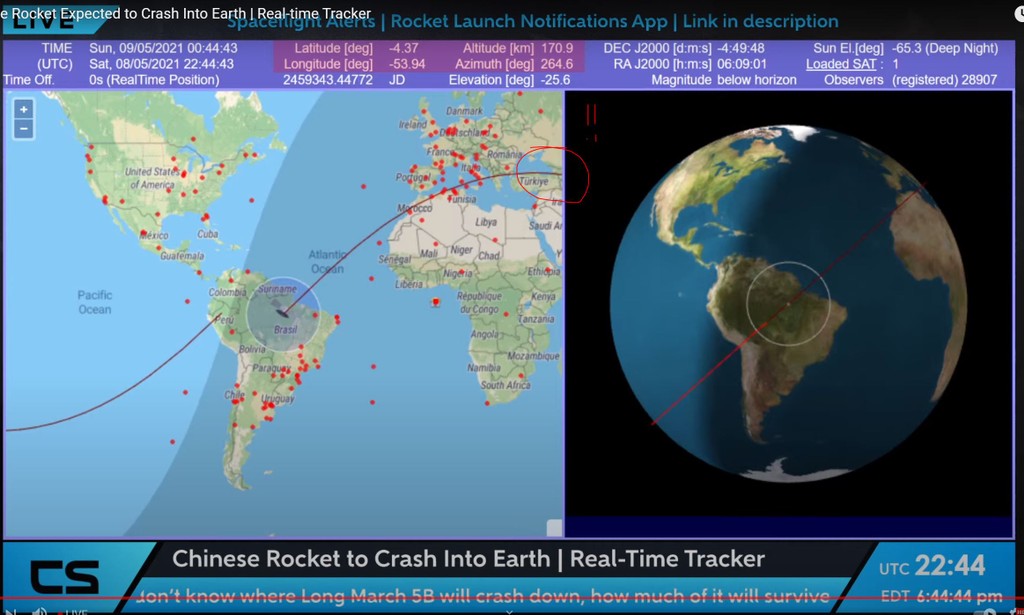The image size is (1024, 615).
Task: Click the LIVE indicator in the player controls
Action: pyautogui.click(x=74, y=612)
